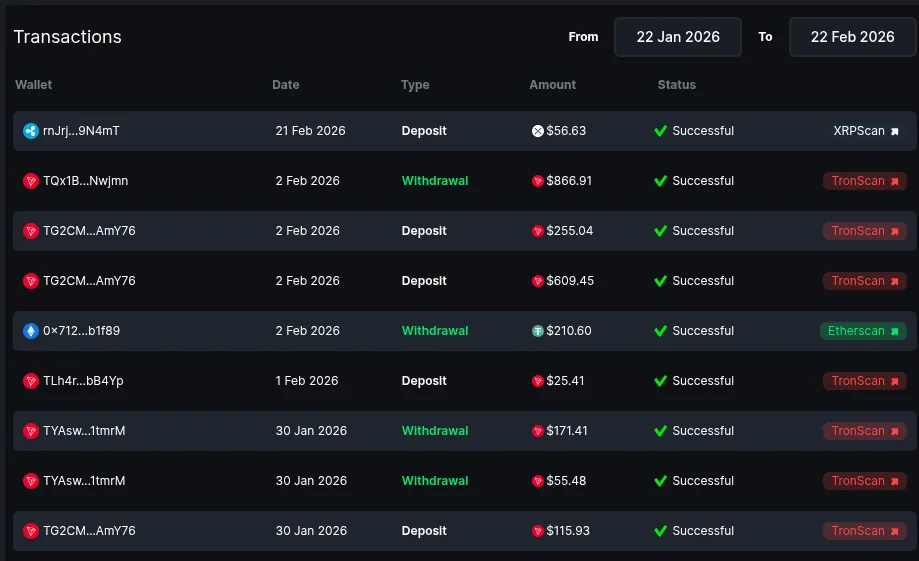
Task: Click the Tether coin icon next to $210.60
Action: tap(537, 331)
